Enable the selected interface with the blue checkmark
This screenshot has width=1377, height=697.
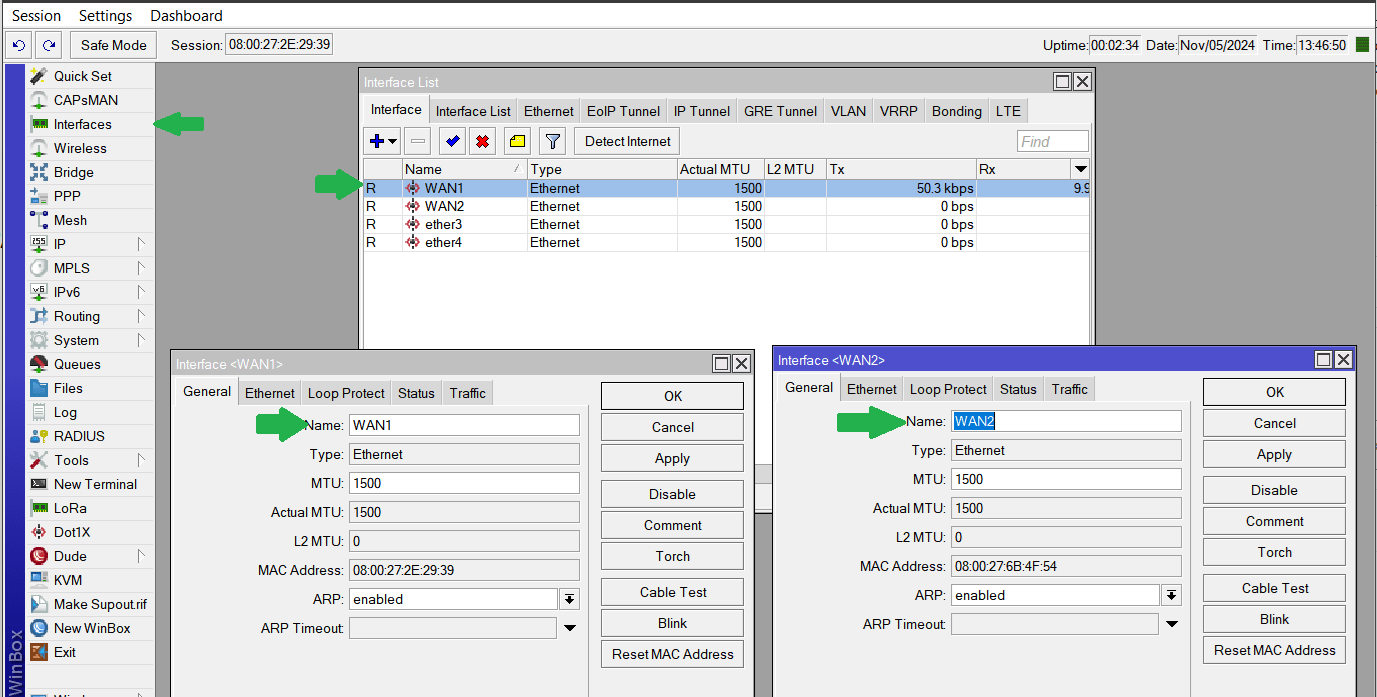pyautogui.click(x=451, y=140)
